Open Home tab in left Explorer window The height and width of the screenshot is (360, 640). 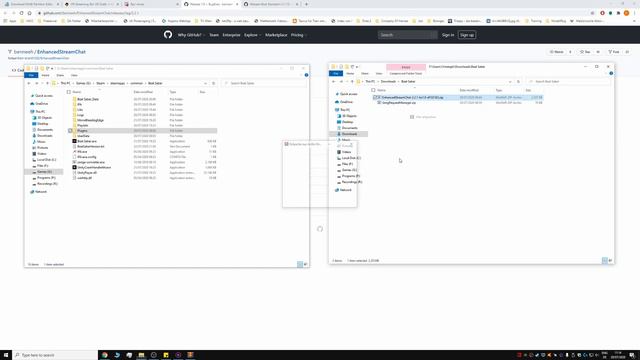(45, 75)
